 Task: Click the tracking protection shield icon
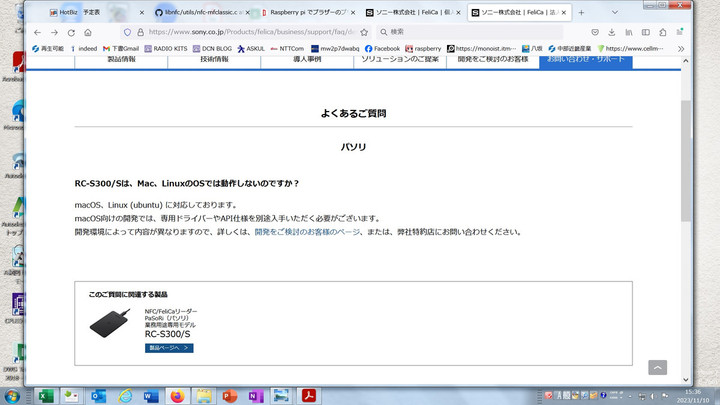pos(127,32)
